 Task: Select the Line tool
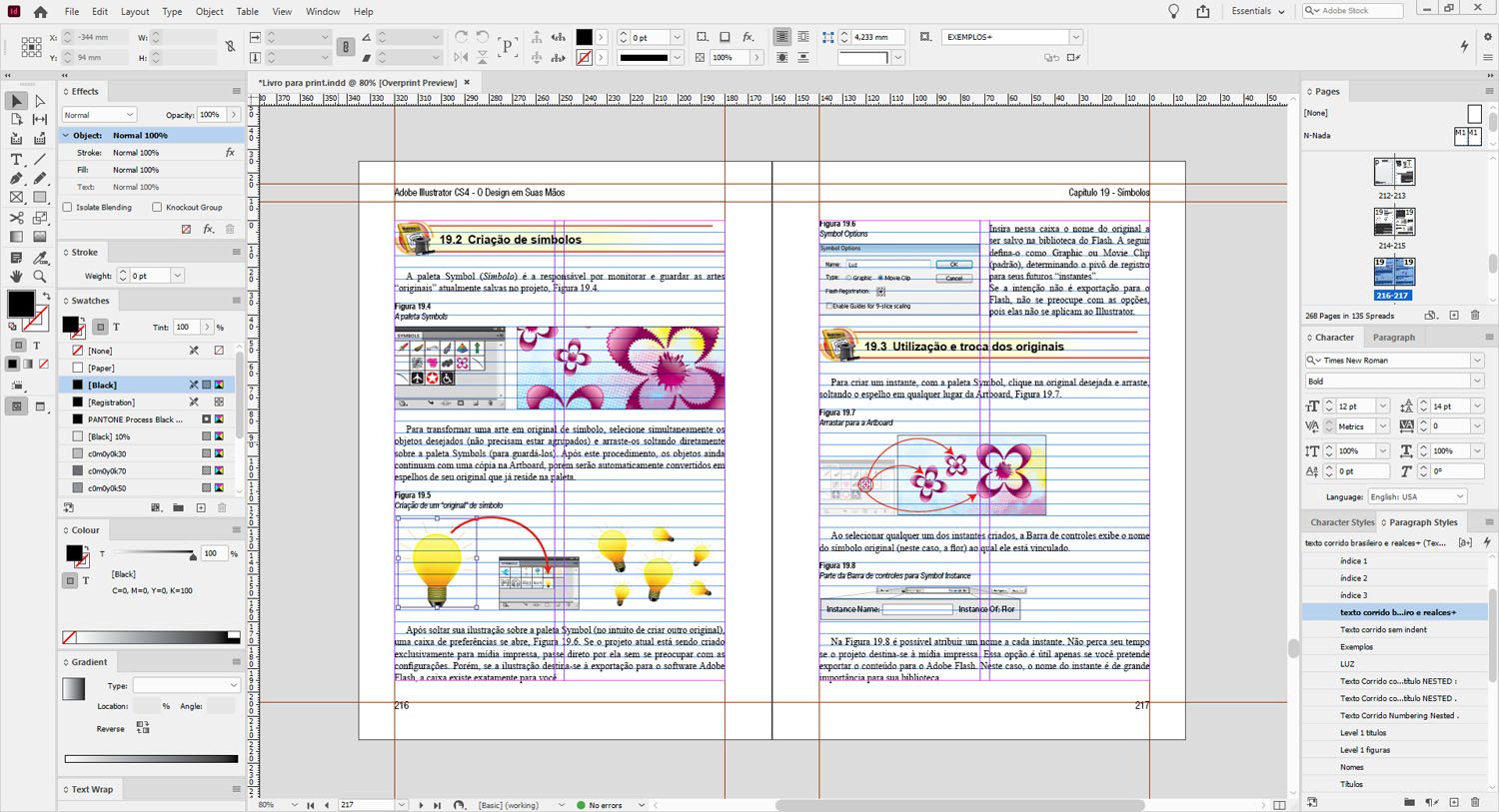click(x=40, y=160)
